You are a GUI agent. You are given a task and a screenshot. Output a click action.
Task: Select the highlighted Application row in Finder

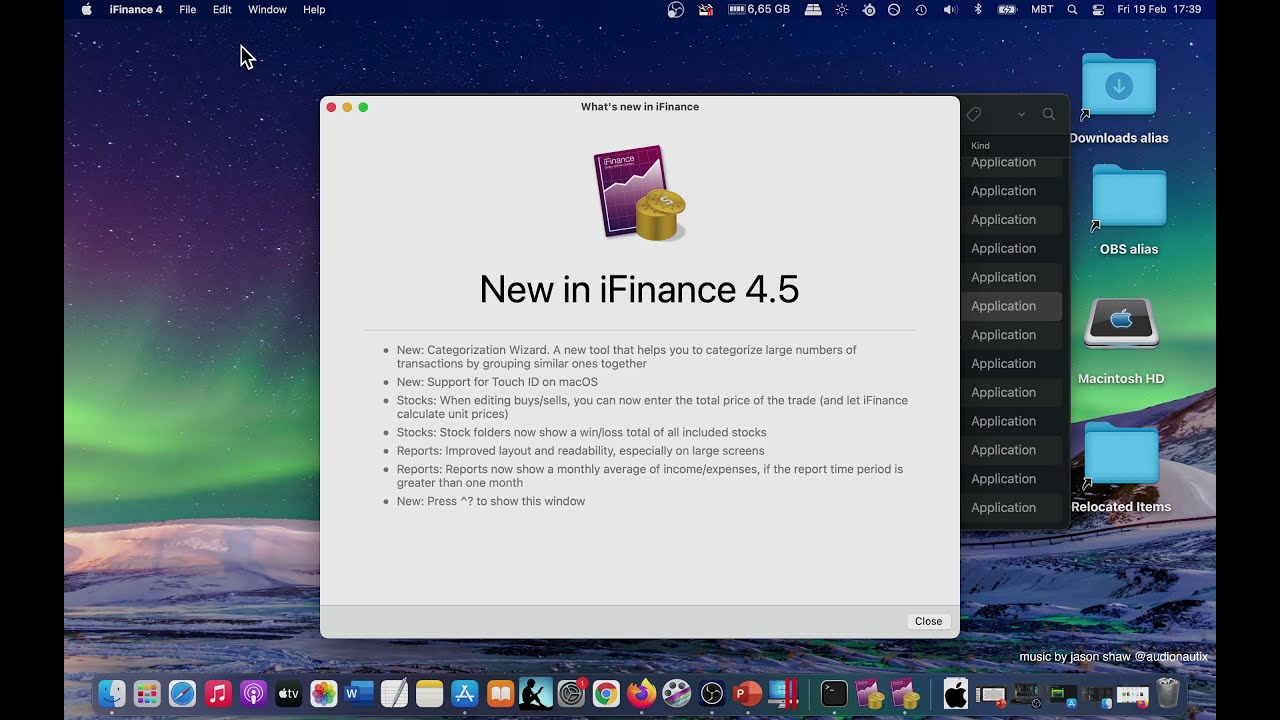click(1012, 306)
